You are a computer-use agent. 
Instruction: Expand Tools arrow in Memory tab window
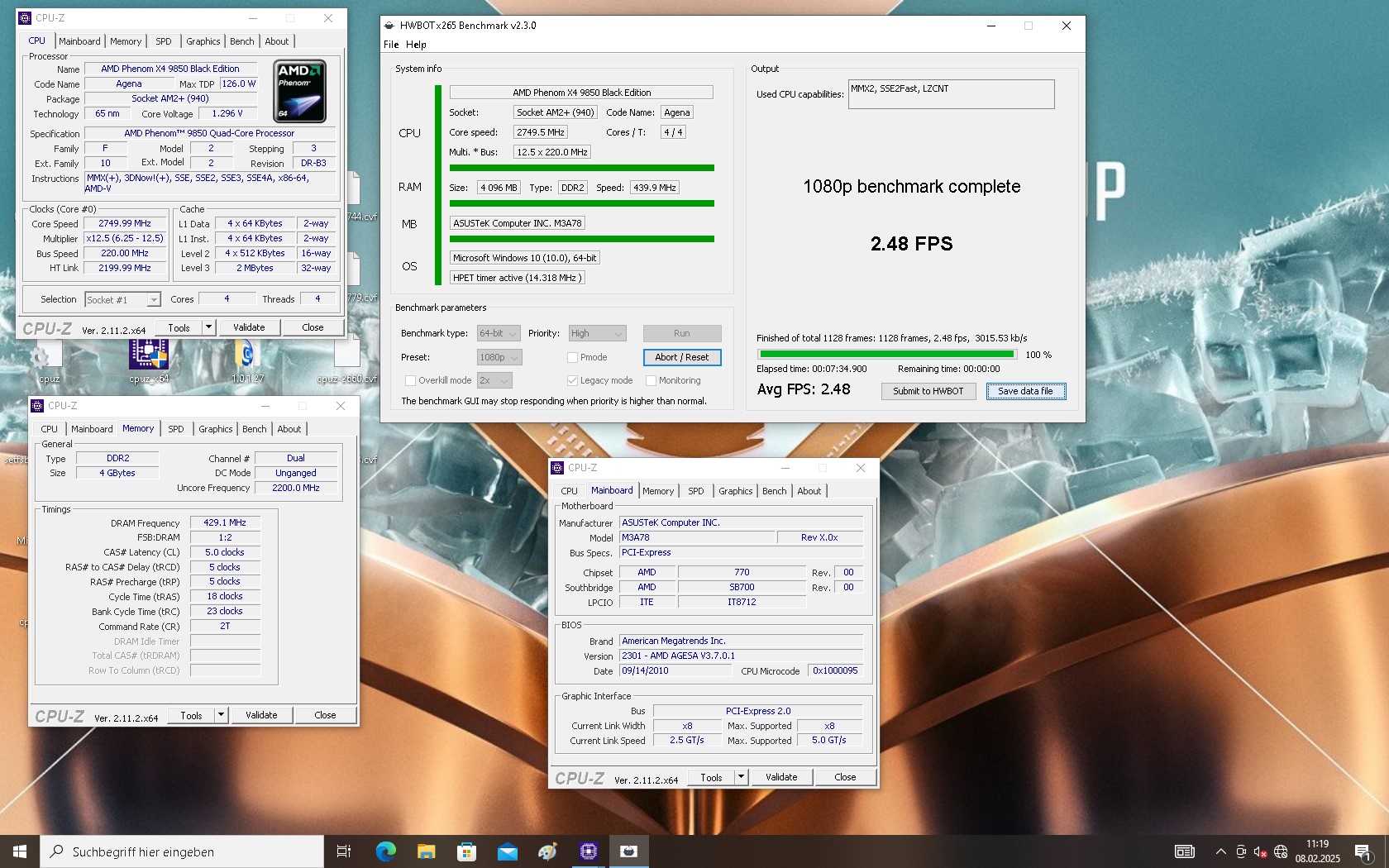point(221,715)
